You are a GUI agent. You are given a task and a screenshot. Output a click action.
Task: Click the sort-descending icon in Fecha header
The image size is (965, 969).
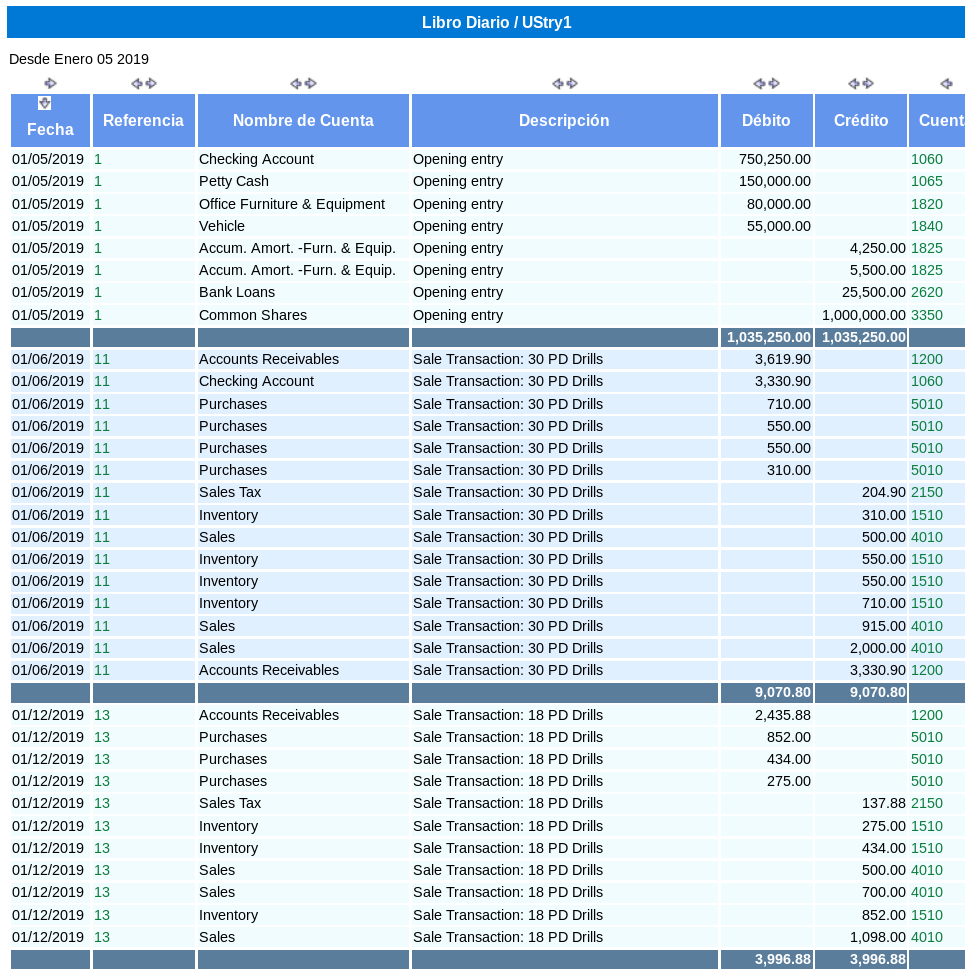(44, 103)
